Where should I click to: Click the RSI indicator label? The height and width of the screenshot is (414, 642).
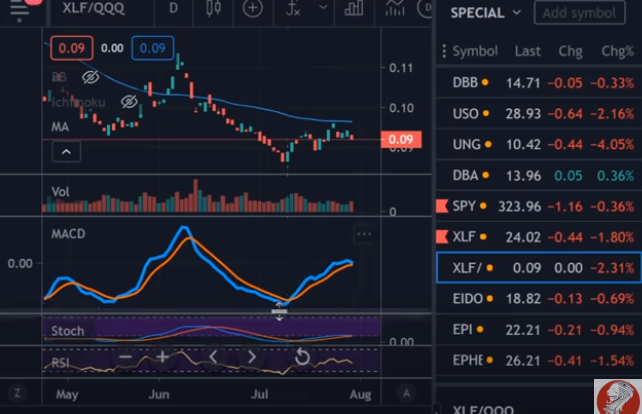61,363
